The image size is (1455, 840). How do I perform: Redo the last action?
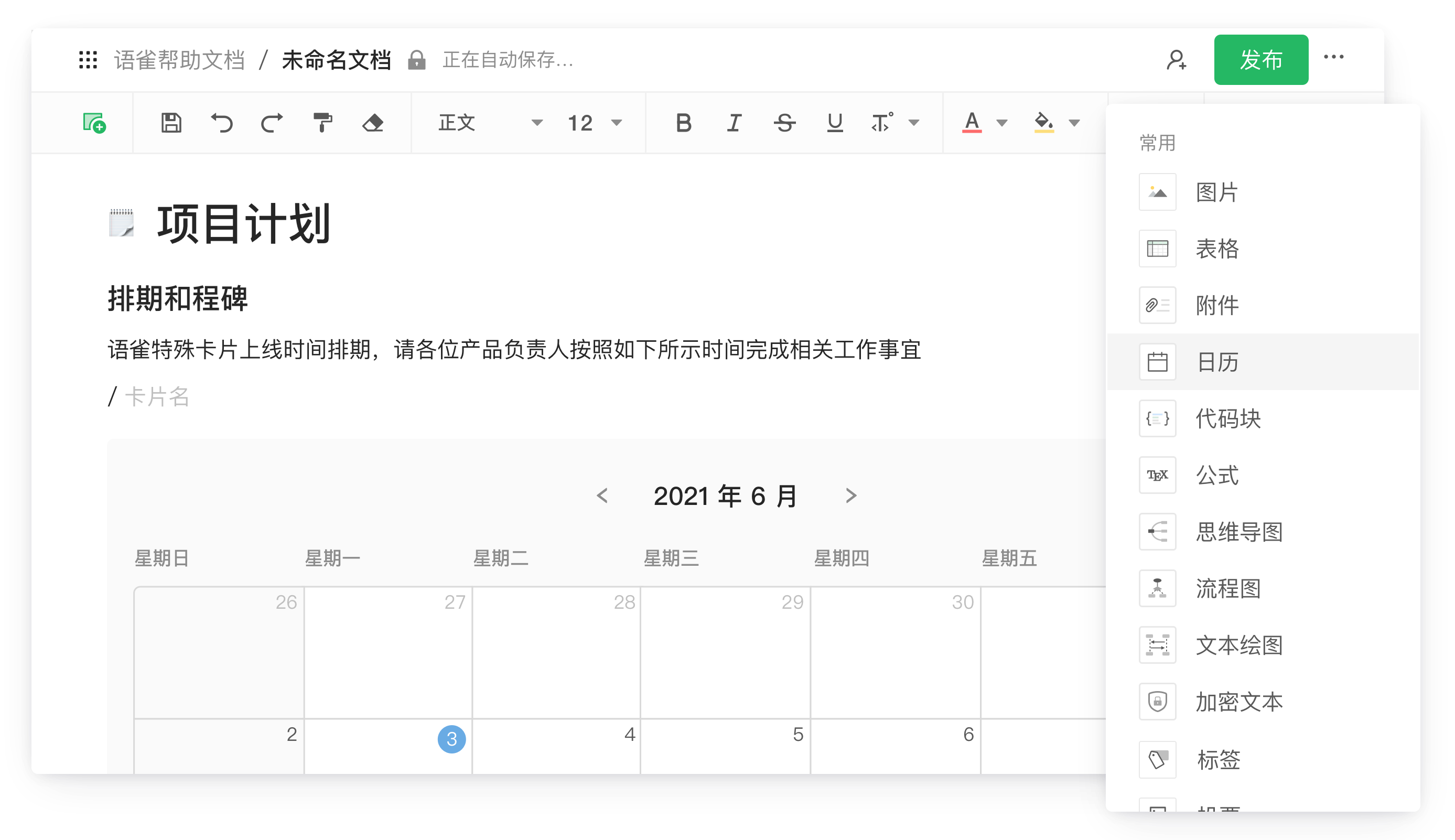[272, 123]
